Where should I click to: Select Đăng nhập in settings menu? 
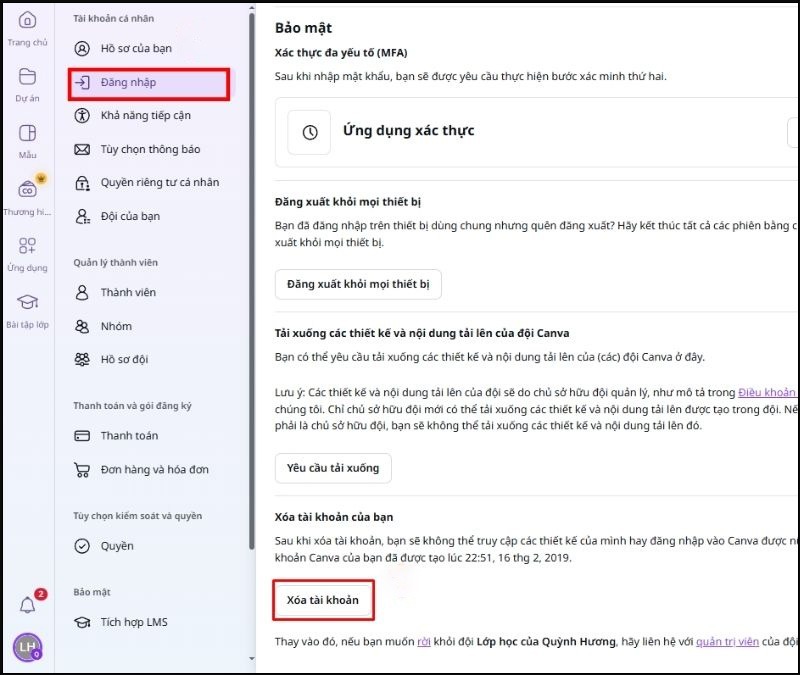[x=149, y=84]
